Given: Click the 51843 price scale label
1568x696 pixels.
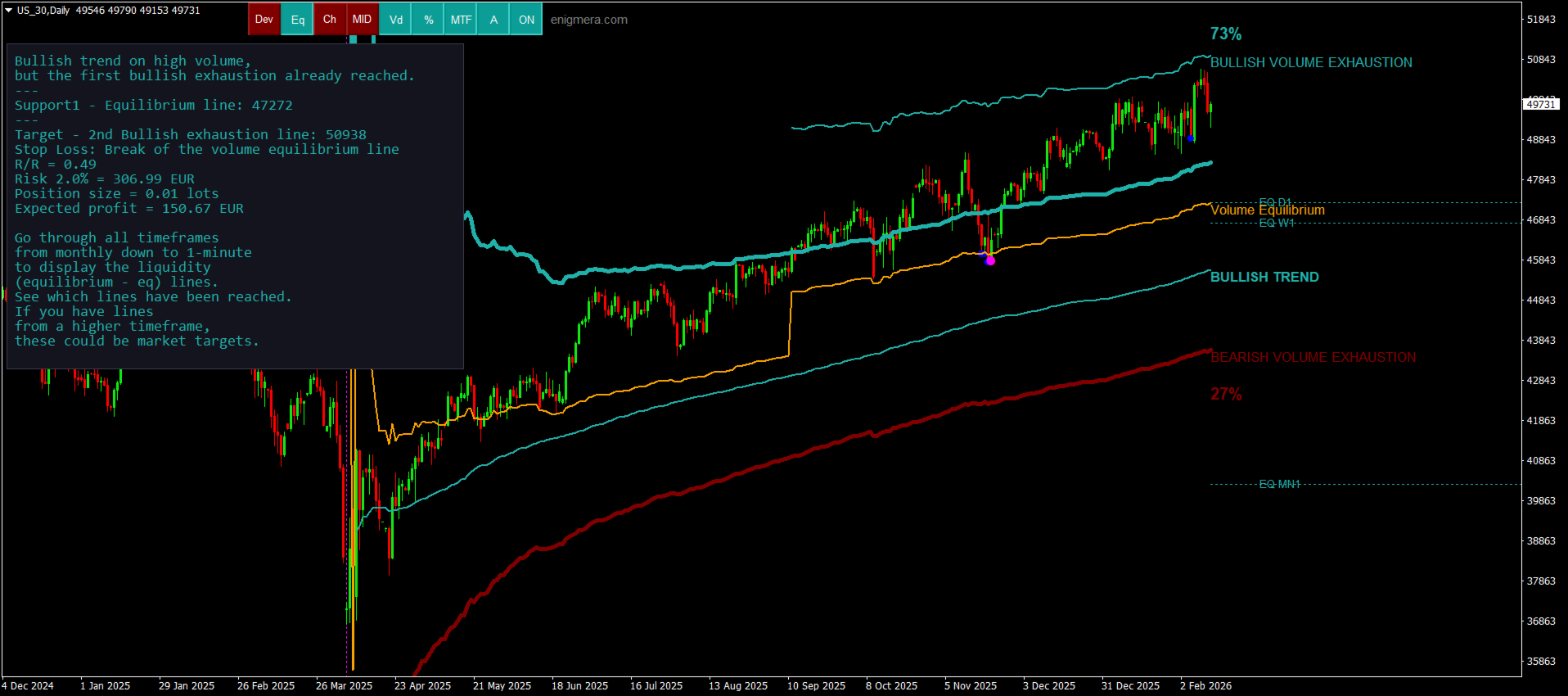Looking at the screenshot, I should pyautogui.click(x=1541, y=20).
